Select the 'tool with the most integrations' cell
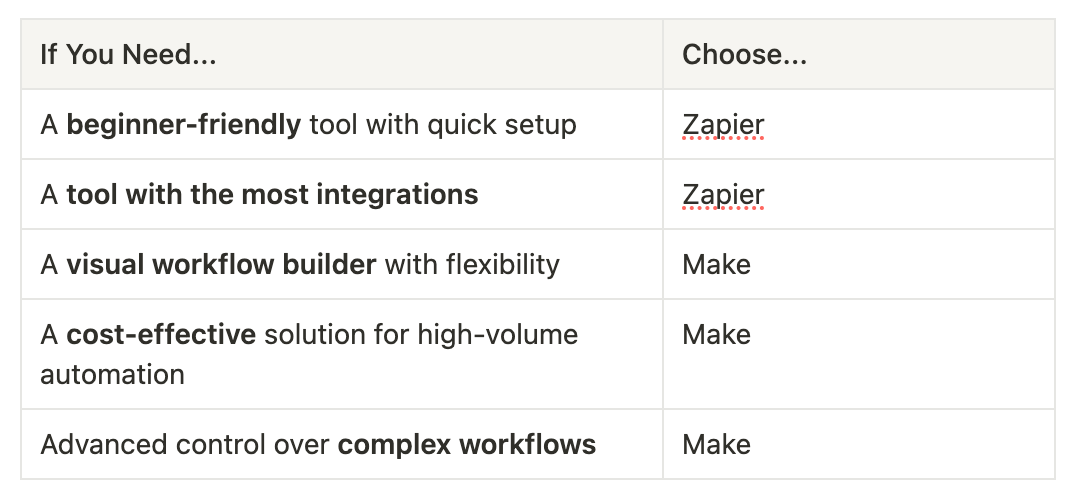The width and height of the screenshot is (1078, 500). coord(342,195)
